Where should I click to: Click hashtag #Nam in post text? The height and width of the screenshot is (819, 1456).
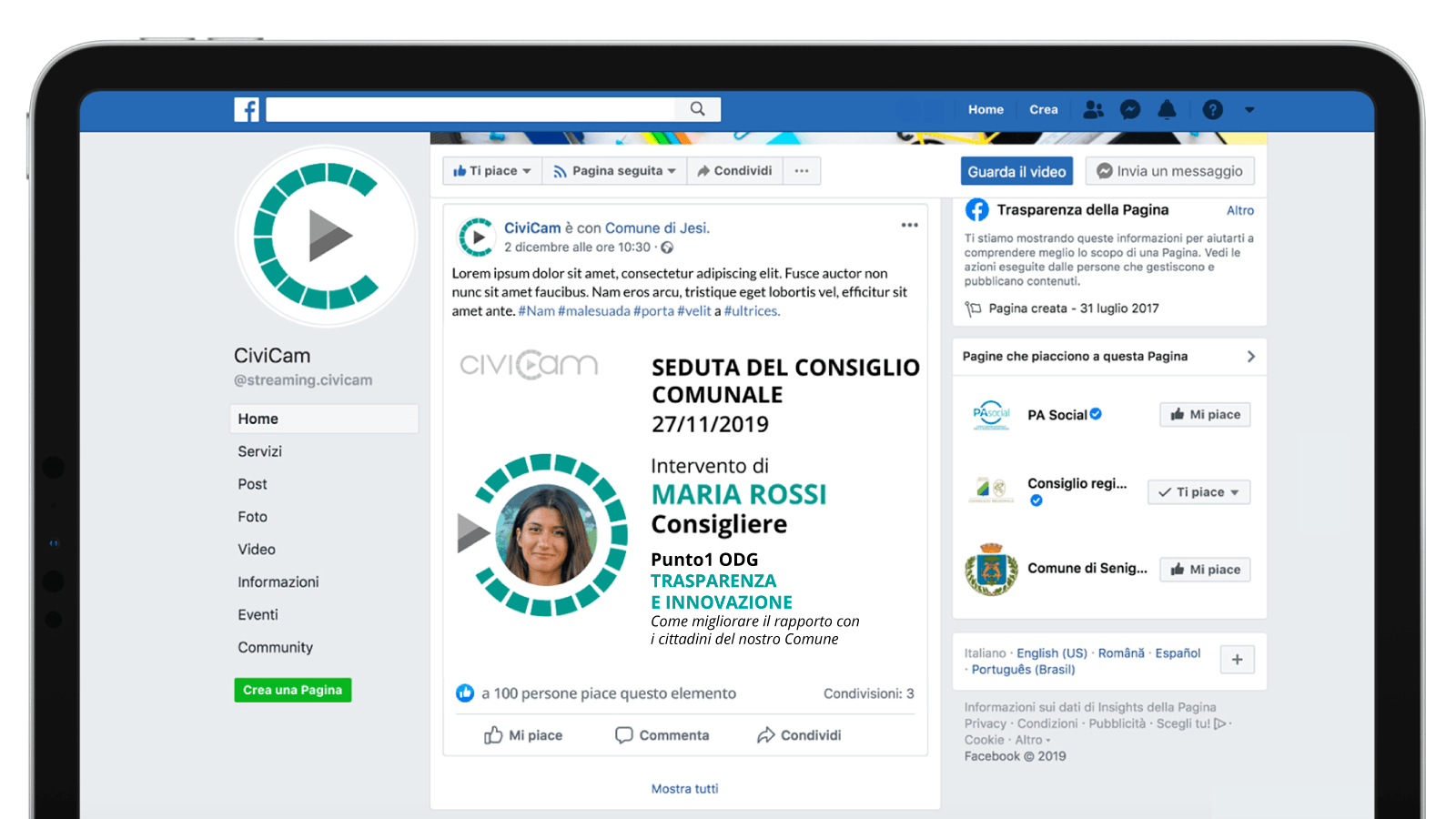[x=536, y=311]
